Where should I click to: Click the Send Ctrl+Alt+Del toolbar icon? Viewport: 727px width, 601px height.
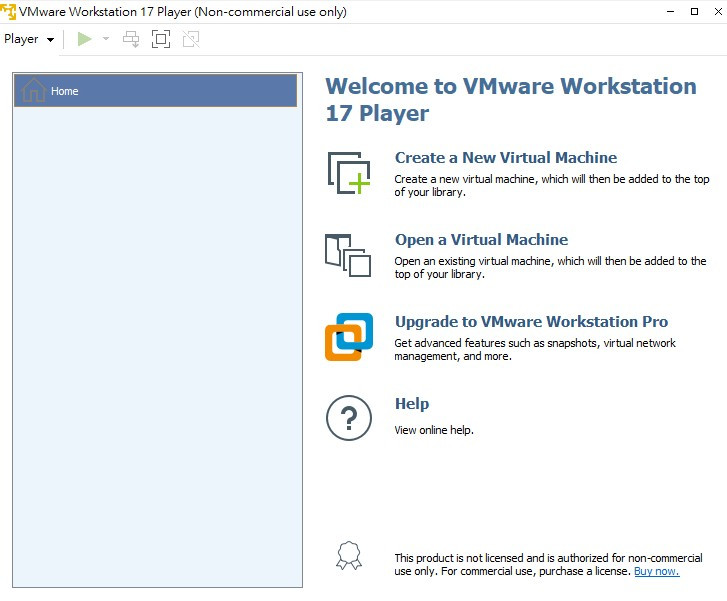pos(131,39)
